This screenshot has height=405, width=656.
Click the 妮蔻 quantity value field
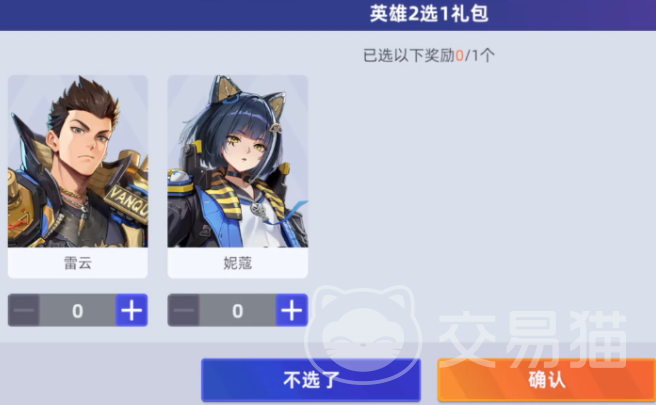[238, 310]
